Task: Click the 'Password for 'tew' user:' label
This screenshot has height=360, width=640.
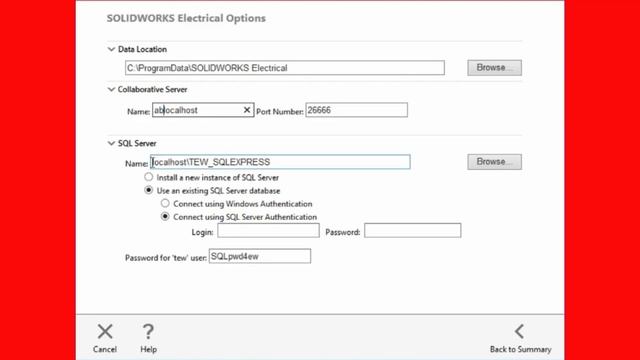Action: click(166, 258)
